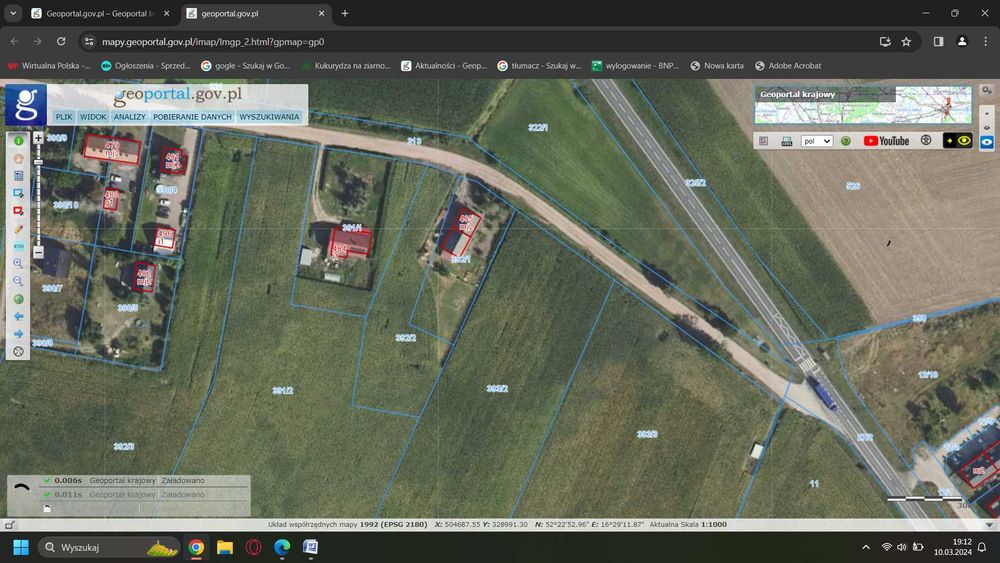Open a new browser tab

point(344,13)
